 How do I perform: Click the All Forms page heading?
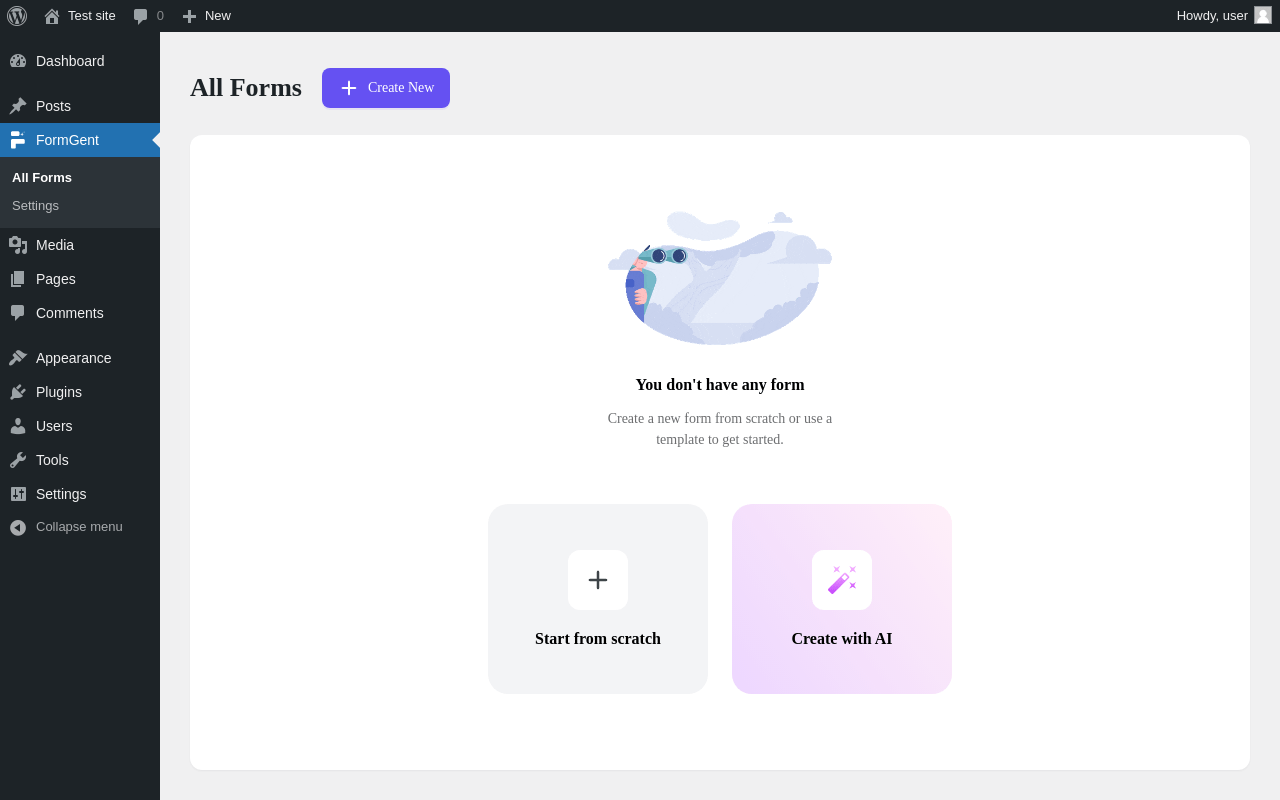[246, 88]
